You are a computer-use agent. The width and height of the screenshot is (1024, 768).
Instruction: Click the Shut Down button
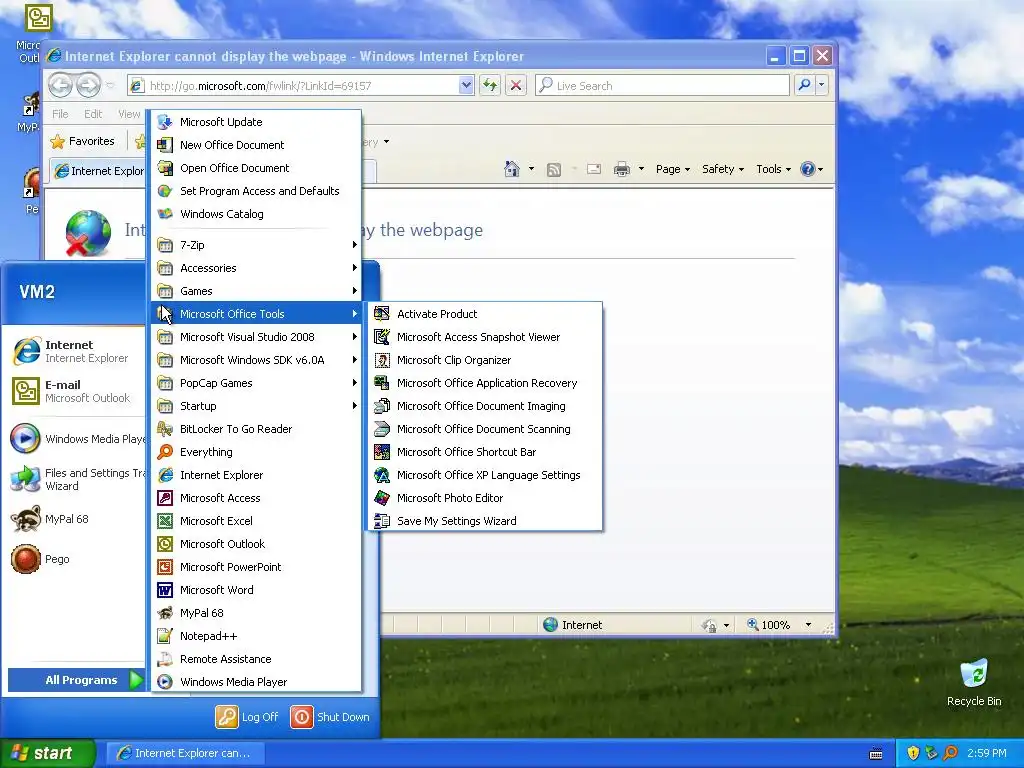[x=330, y=717]
